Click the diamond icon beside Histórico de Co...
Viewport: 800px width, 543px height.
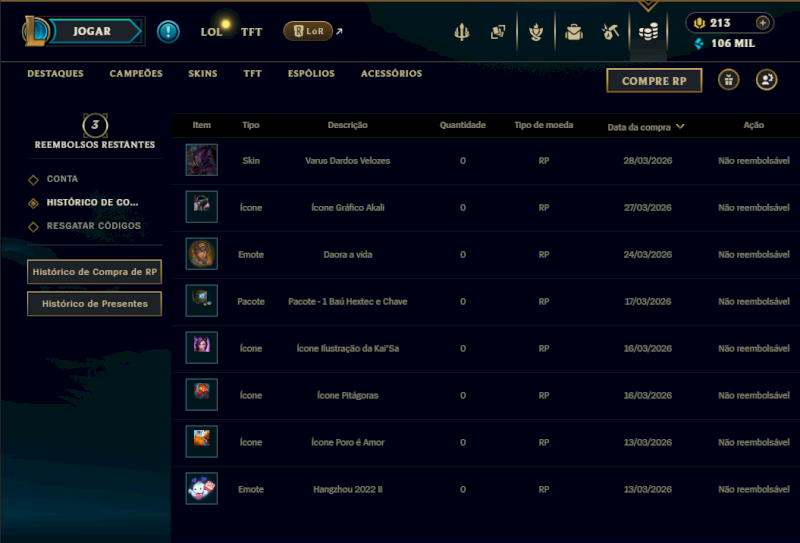[34, 203]
